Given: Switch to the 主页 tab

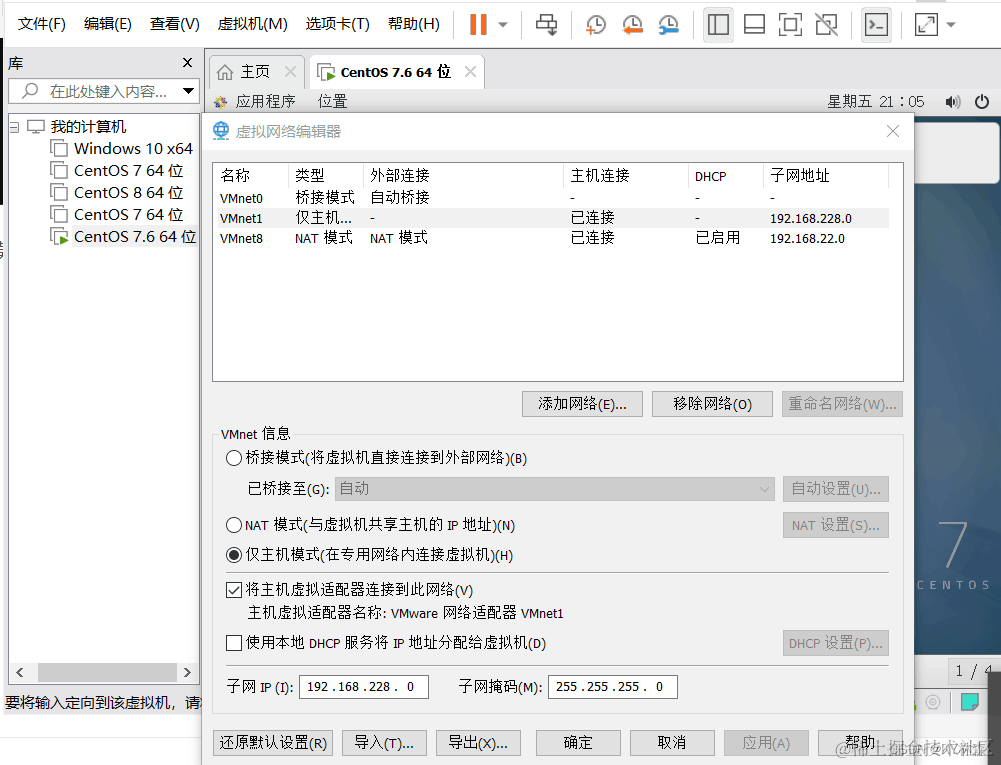Looking at the screenshot, I should pos(255,72).
